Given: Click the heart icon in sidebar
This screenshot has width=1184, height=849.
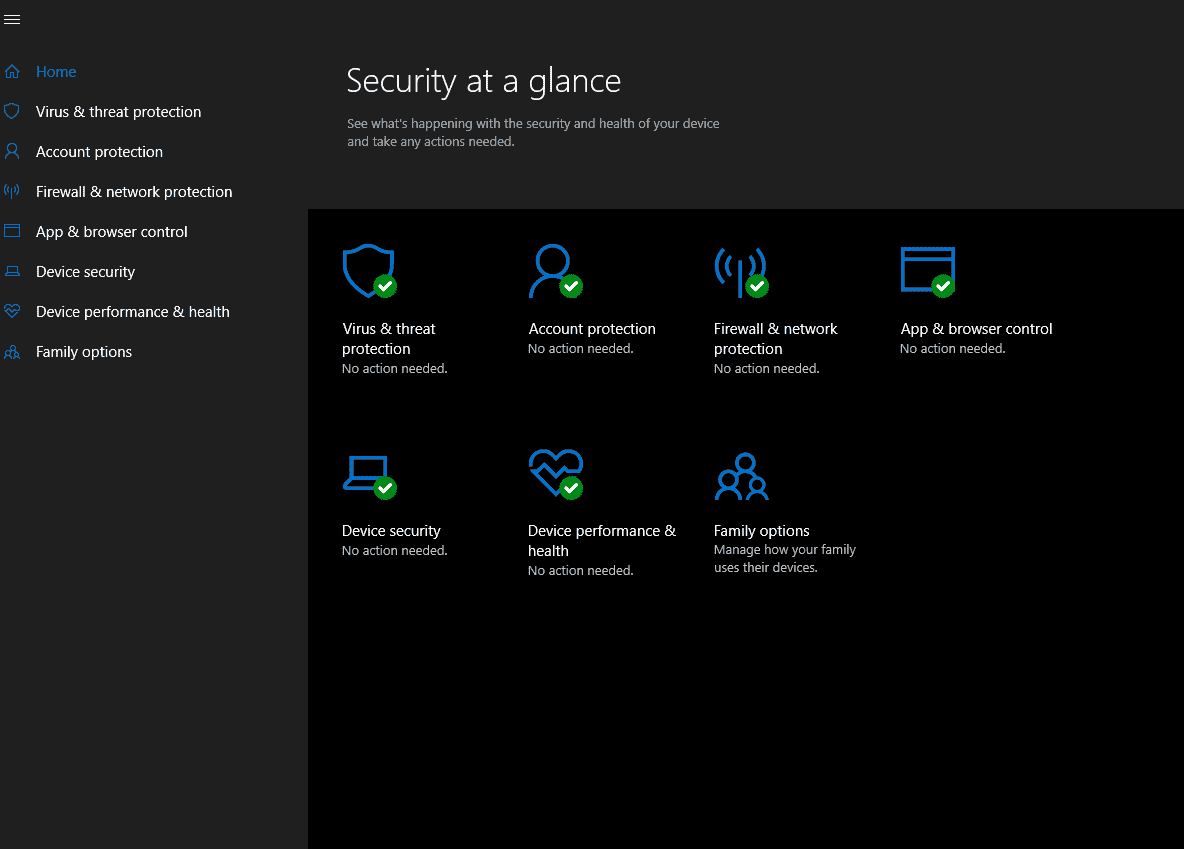Looking at the screenshot, I should click(12, 311).
